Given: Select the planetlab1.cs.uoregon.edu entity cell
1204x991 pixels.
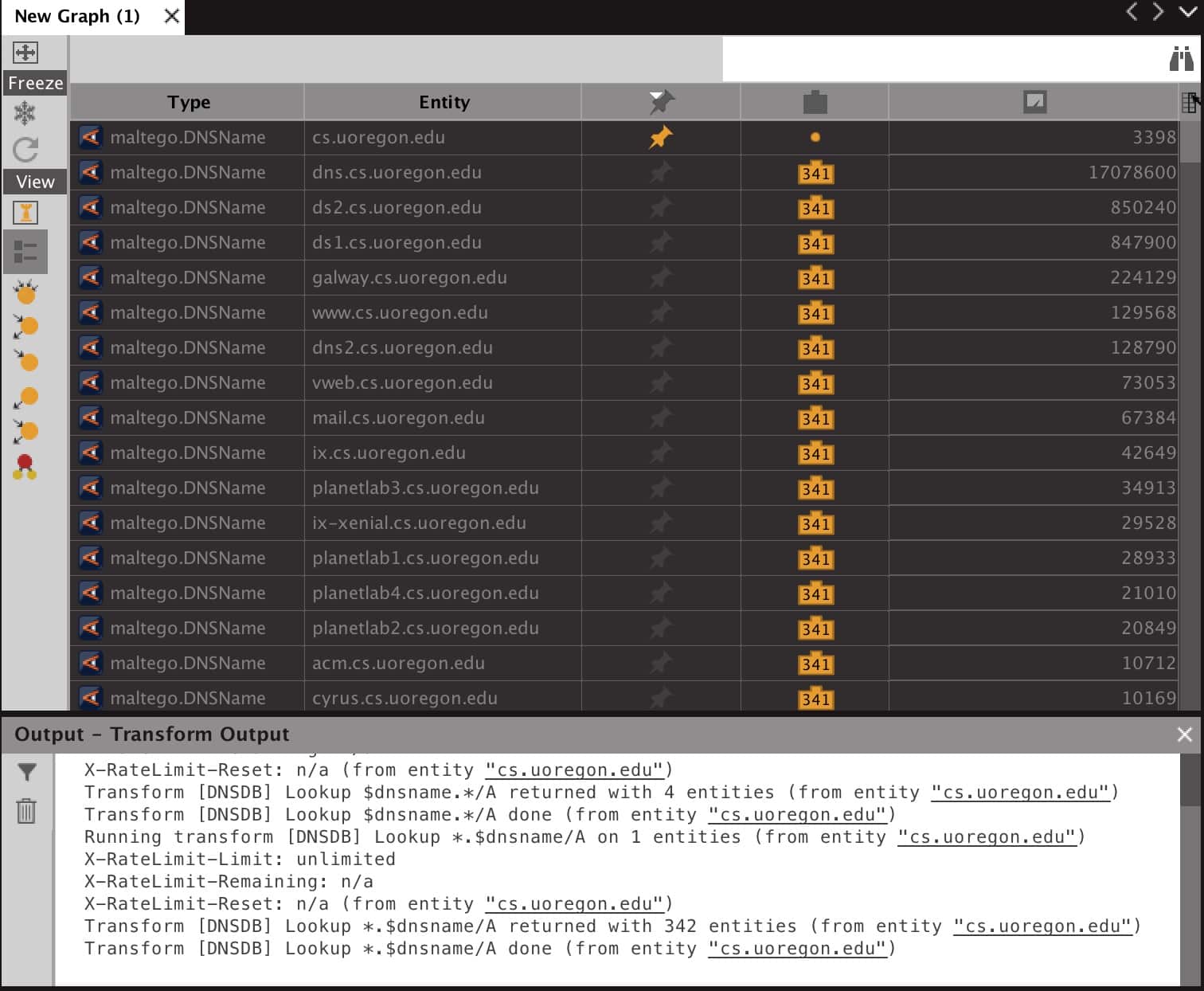Looking at the screenshot, I should coord(443,558).
